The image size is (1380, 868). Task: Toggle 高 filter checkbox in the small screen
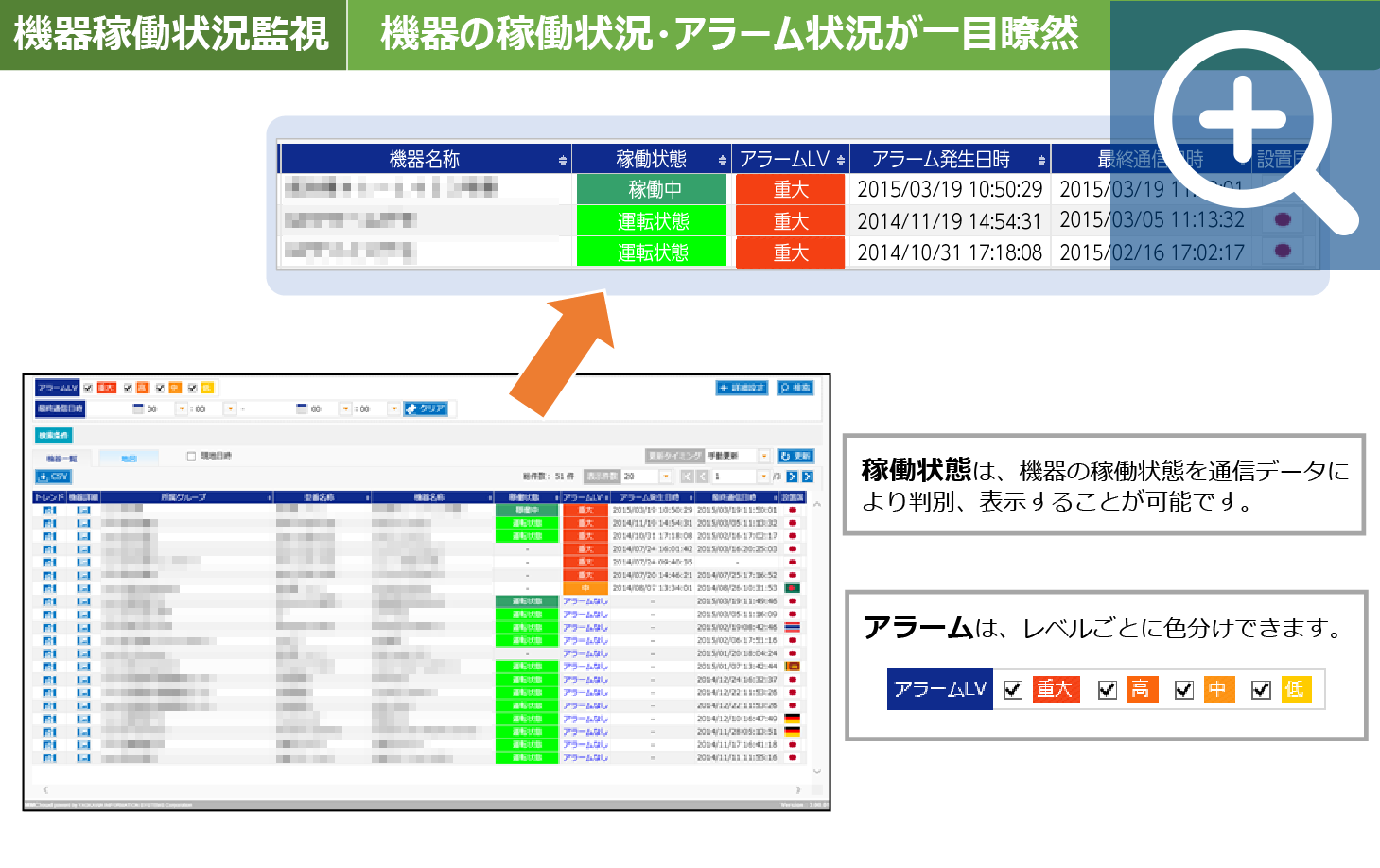(128, 388)
